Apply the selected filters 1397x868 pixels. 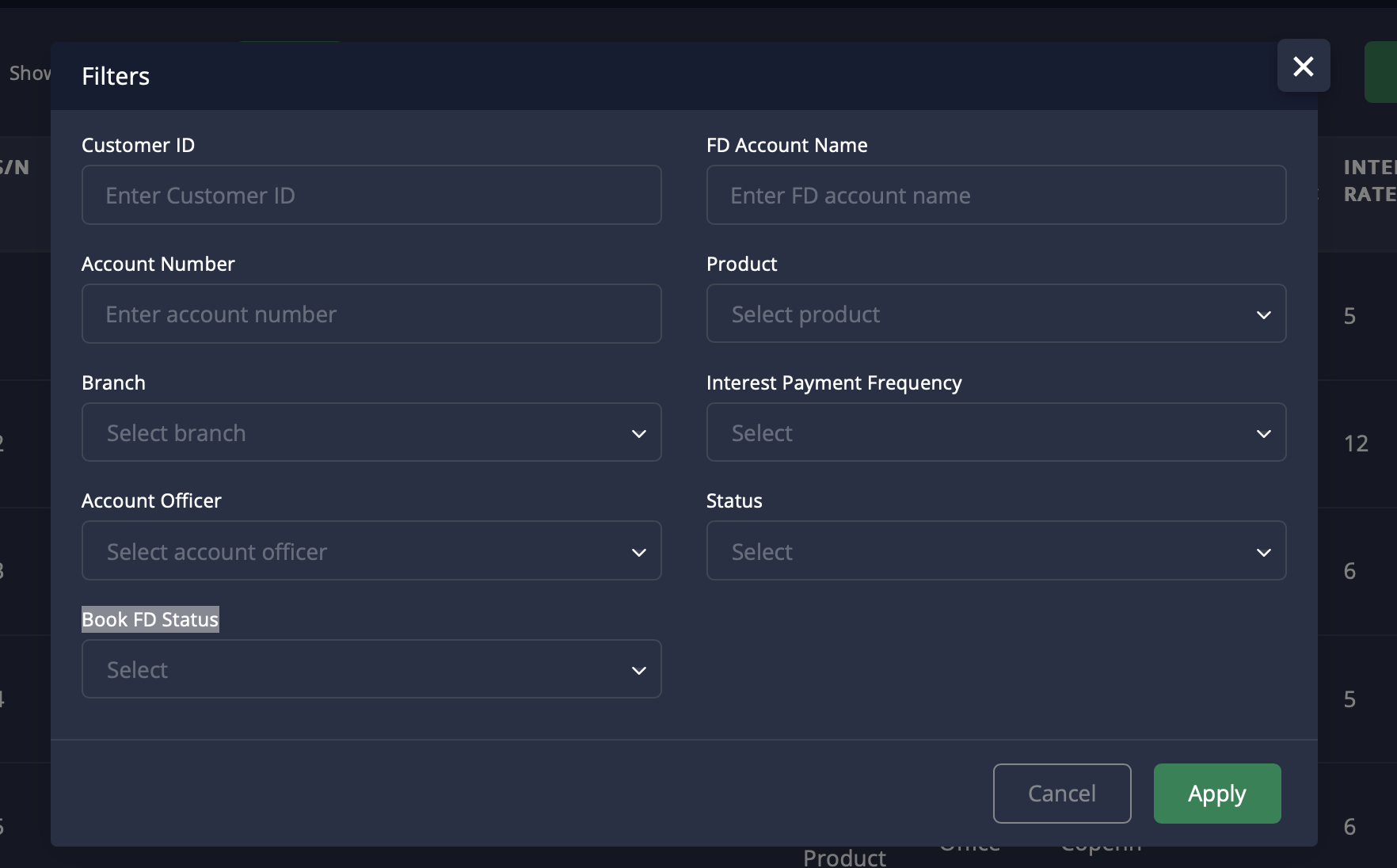(1216, 793)
